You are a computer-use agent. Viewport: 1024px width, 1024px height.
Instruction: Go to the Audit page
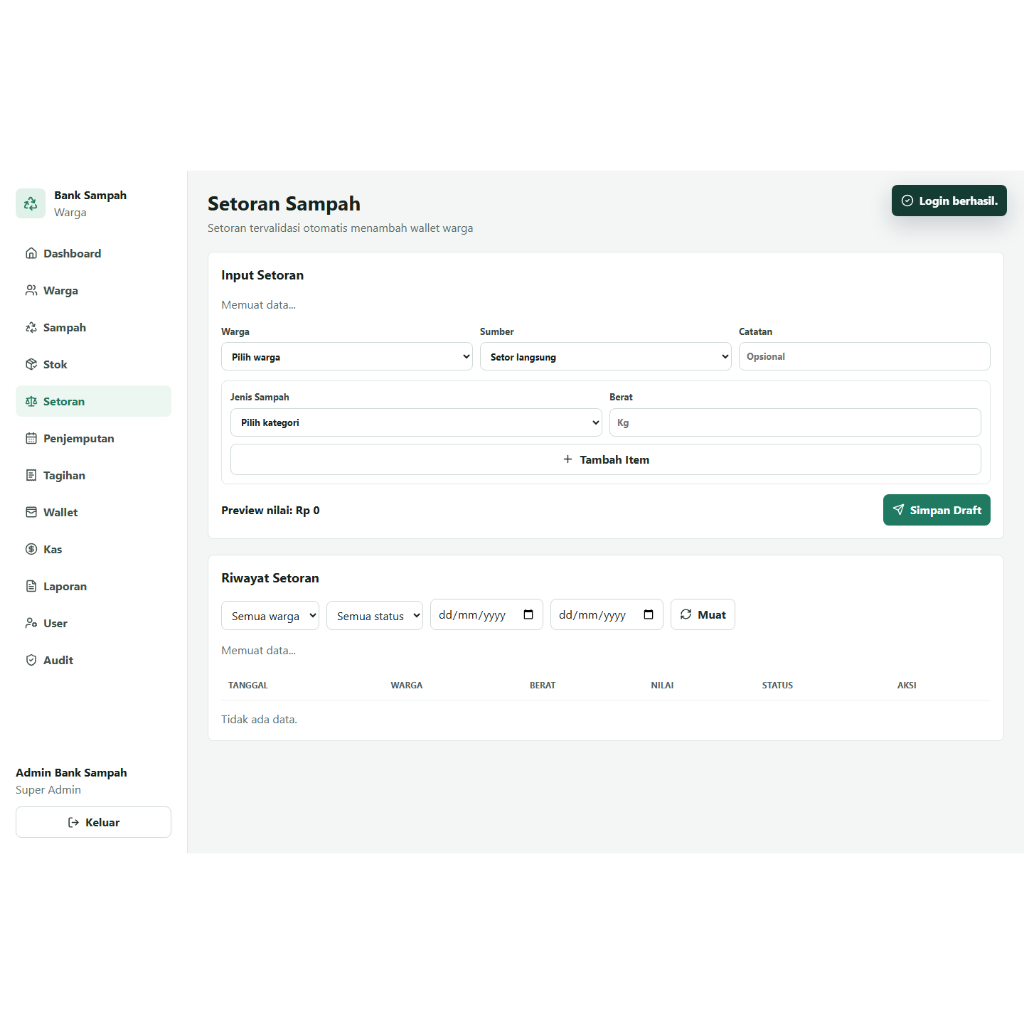click(x=93, y=660)
